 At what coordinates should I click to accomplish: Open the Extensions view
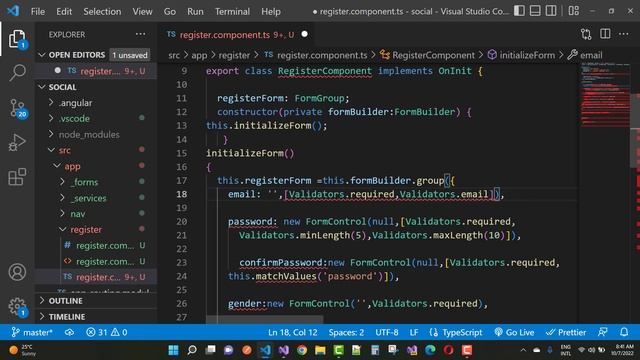pyautogui.click(x=17, y=177)
